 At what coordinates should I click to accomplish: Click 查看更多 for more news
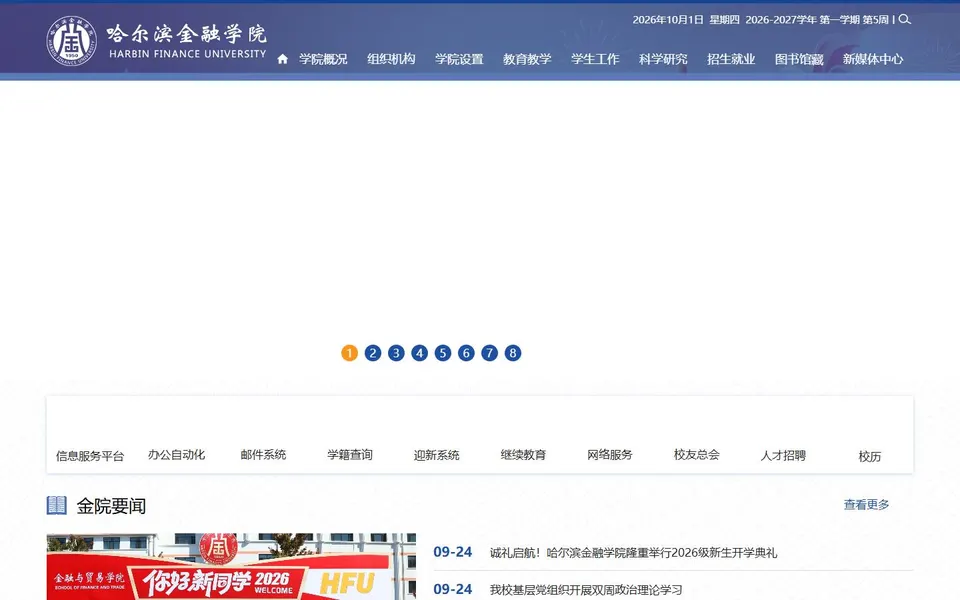[866, 504]
